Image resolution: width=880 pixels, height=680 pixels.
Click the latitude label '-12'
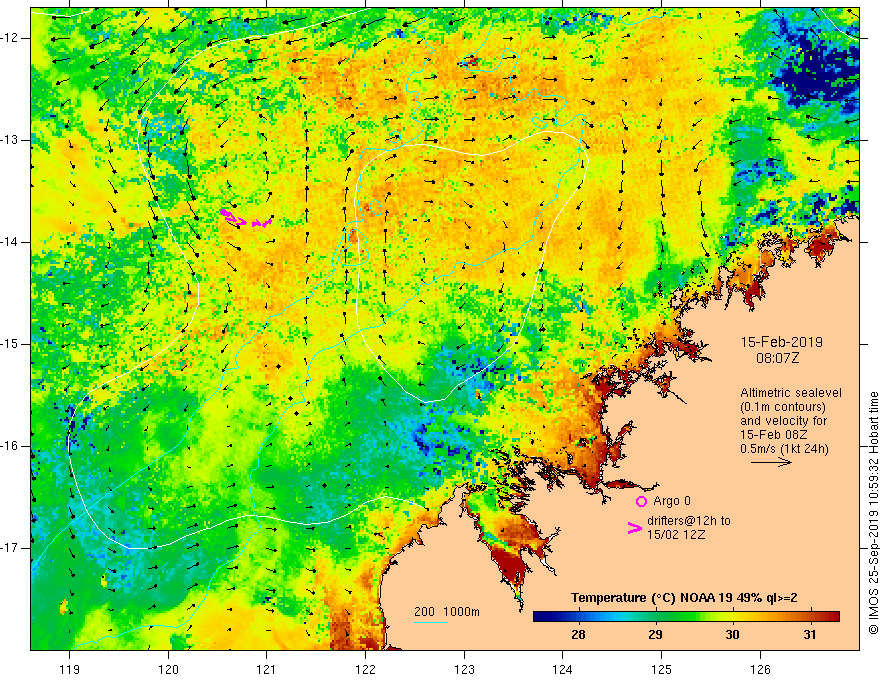tap(9, 38)
